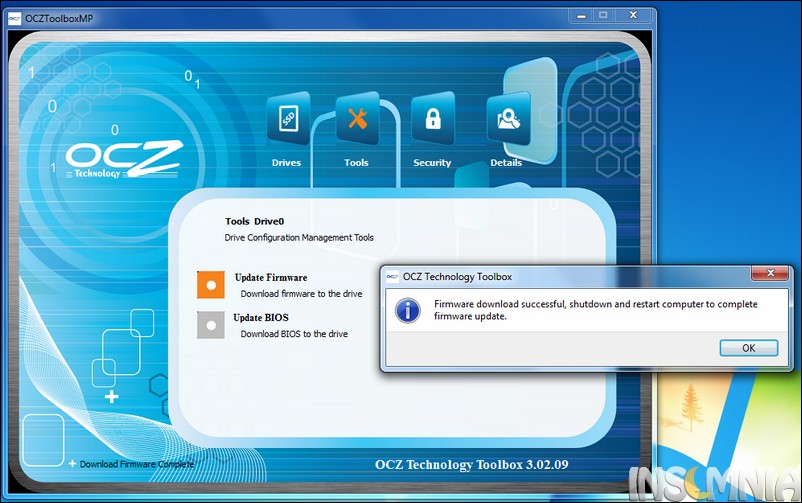Viewport: 802px width, 503px height.
Task: Click the 'OCZ Technology Toolbox 3.02.09' version text
Action: 472,465
